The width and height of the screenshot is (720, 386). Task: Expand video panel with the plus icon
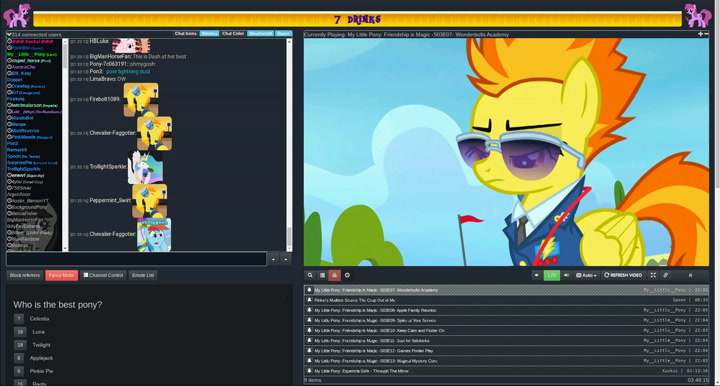[700, 34]
